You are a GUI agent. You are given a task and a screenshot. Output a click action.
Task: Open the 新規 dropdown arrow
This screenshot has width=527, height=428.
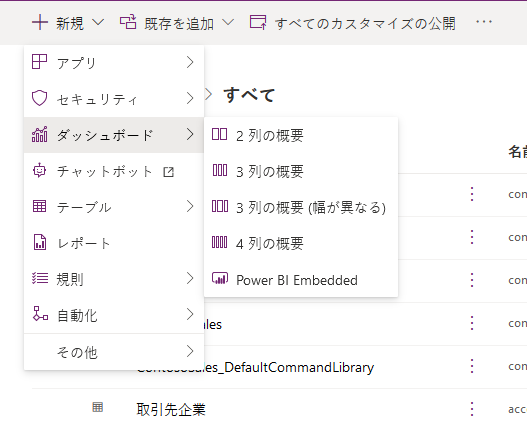98,23
